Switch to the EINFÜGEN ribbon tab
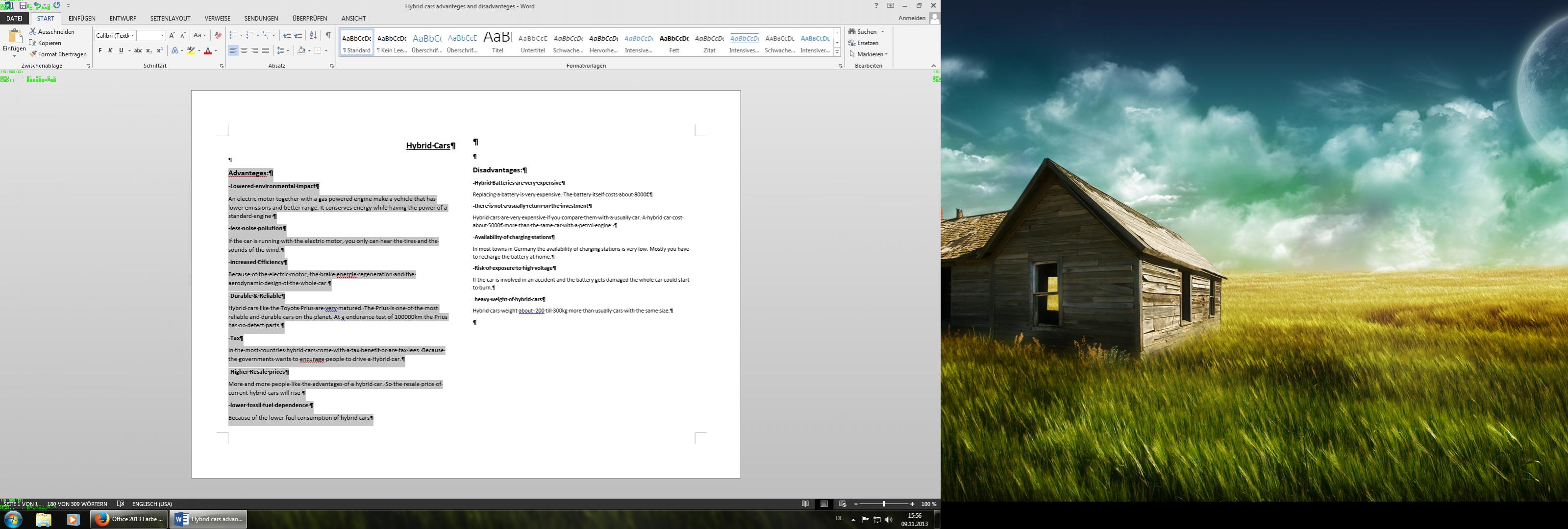 pos(81,18)
